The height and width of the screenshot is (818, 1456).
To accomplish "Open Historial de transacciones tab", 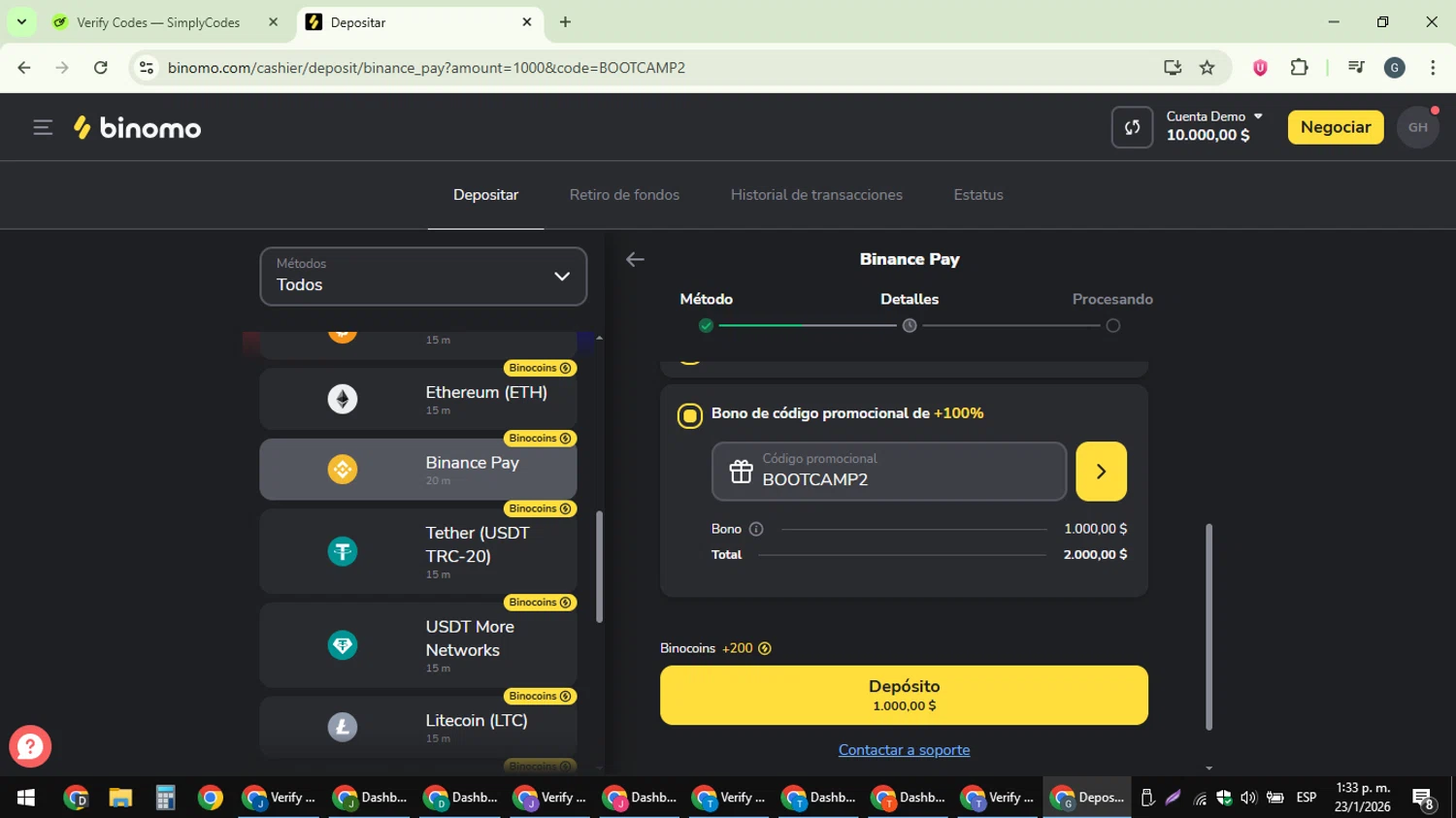I will (816, 195).
